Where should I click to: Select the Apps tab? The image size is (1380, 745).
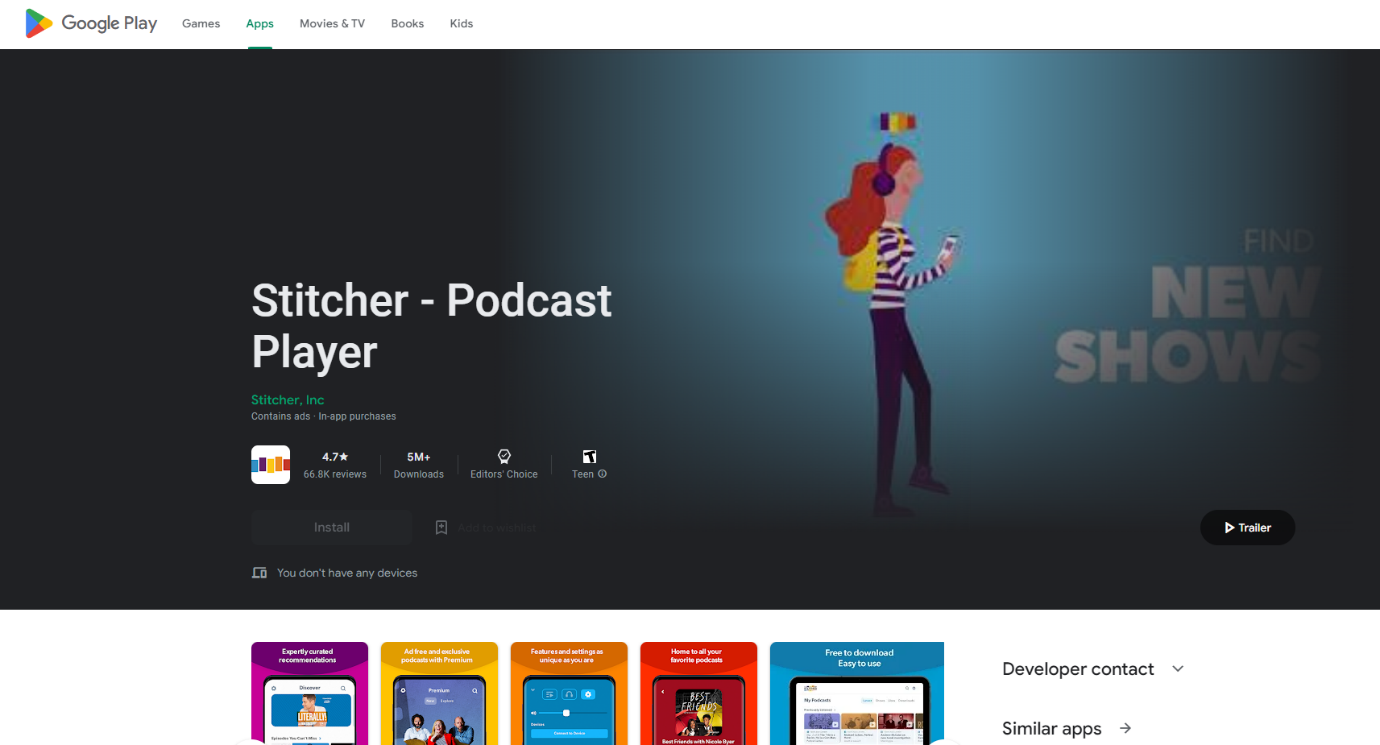coord(260,23)
